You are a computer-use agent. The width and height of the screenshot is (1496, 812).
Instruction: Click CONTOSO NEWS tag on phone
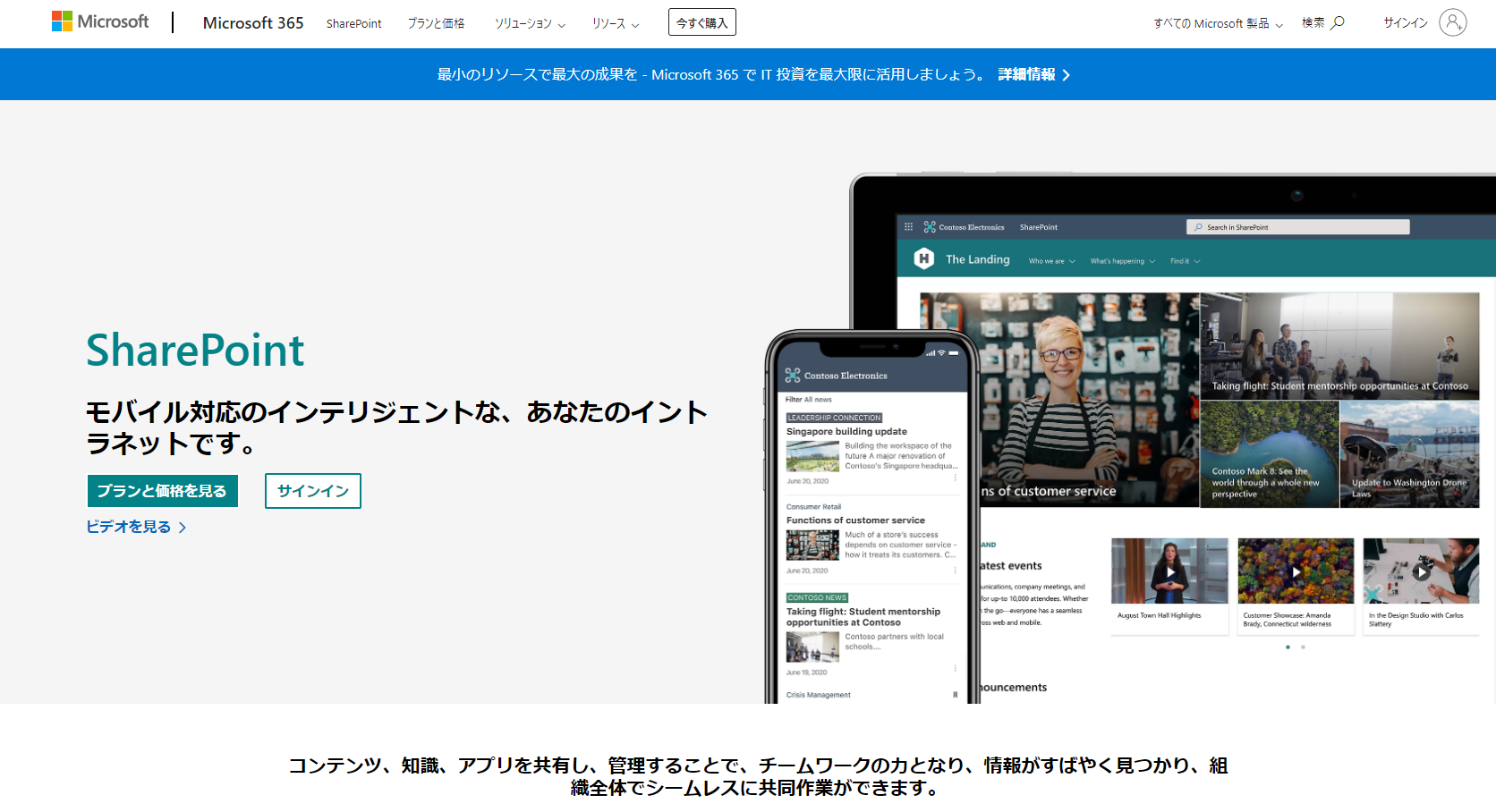pyautogui.click(x=817, y=597)
